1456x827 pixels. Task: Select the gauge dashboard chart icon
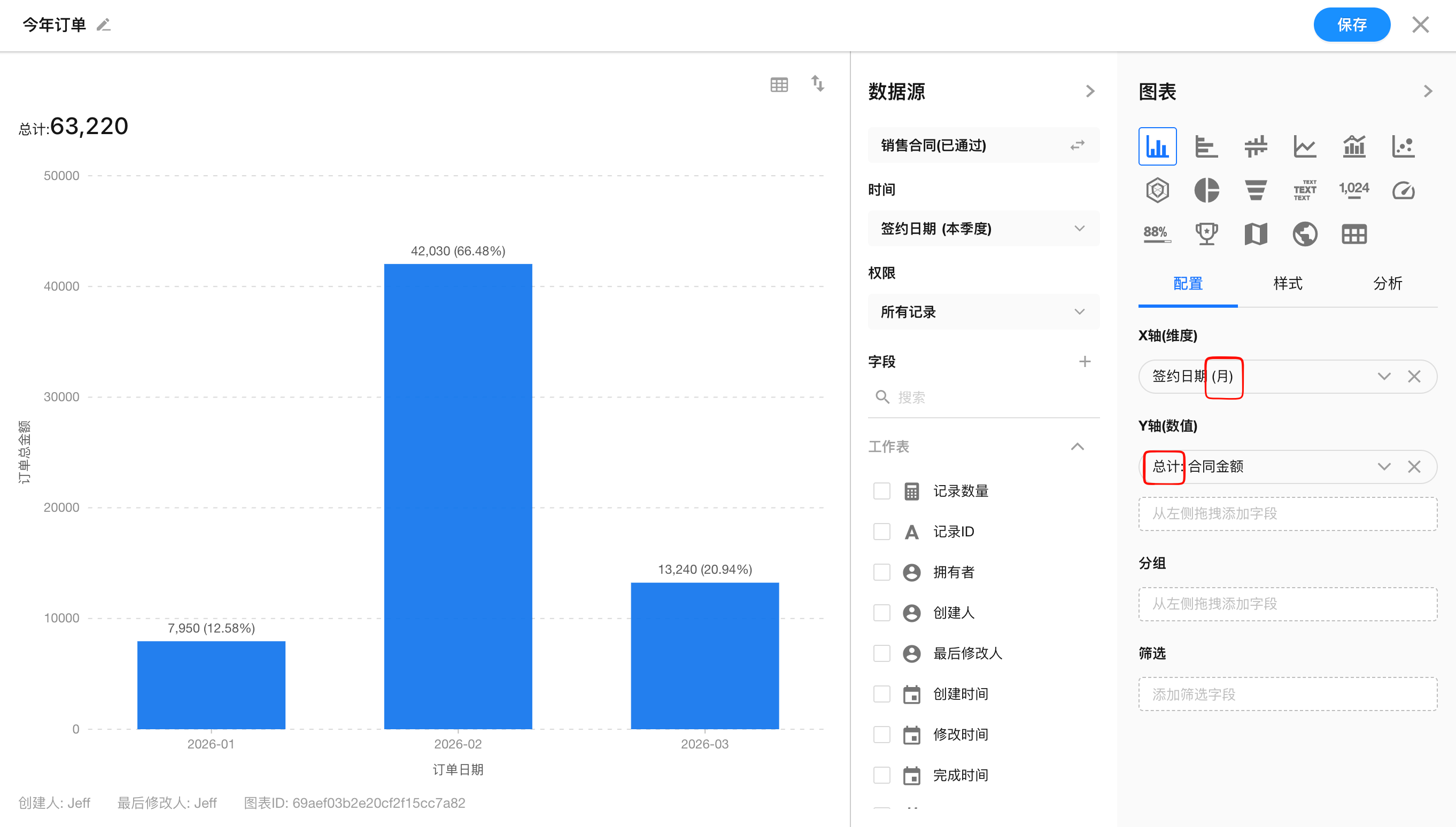pos(1403,190)
